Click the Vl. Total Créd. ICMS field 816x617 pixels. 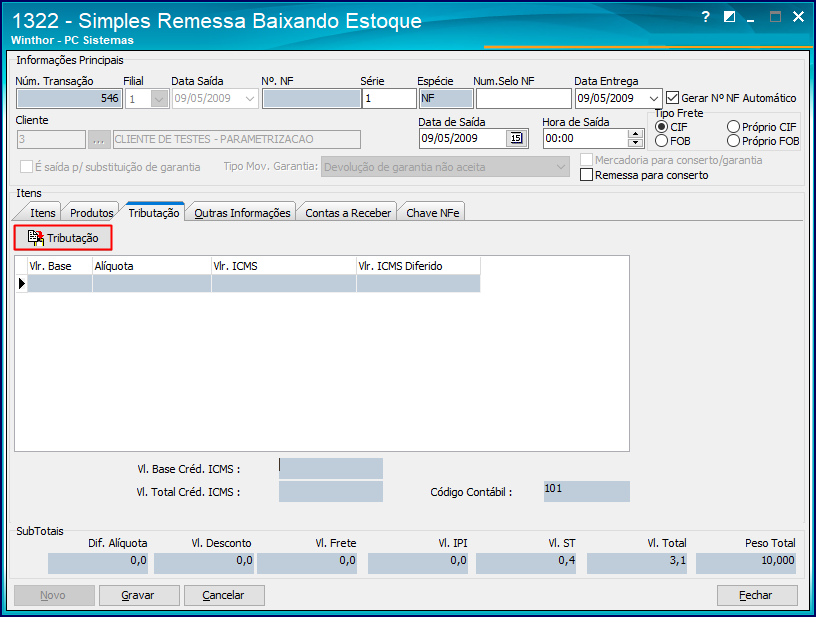pos(330,492)
